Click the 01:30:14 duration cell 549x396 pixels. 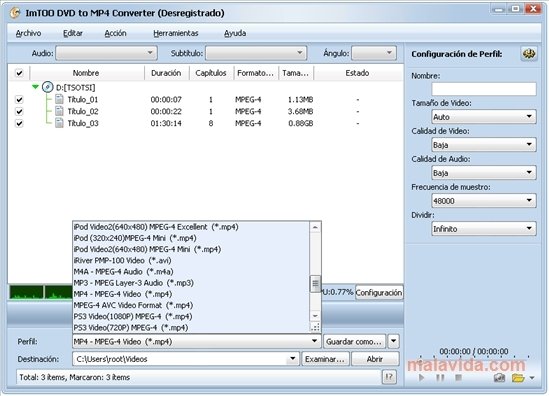coord(166,123)
